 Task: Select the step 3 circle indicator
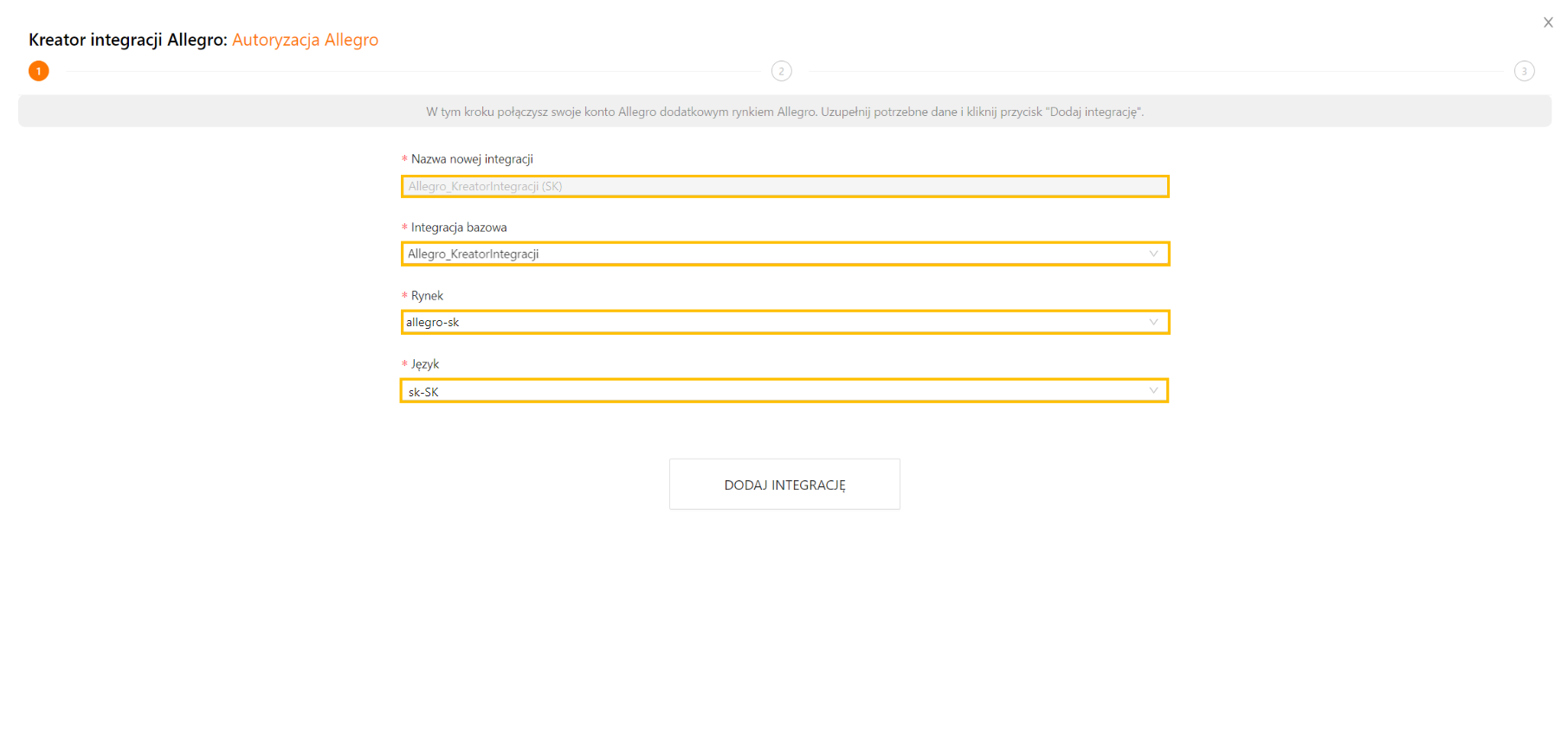coord(1524,71)
